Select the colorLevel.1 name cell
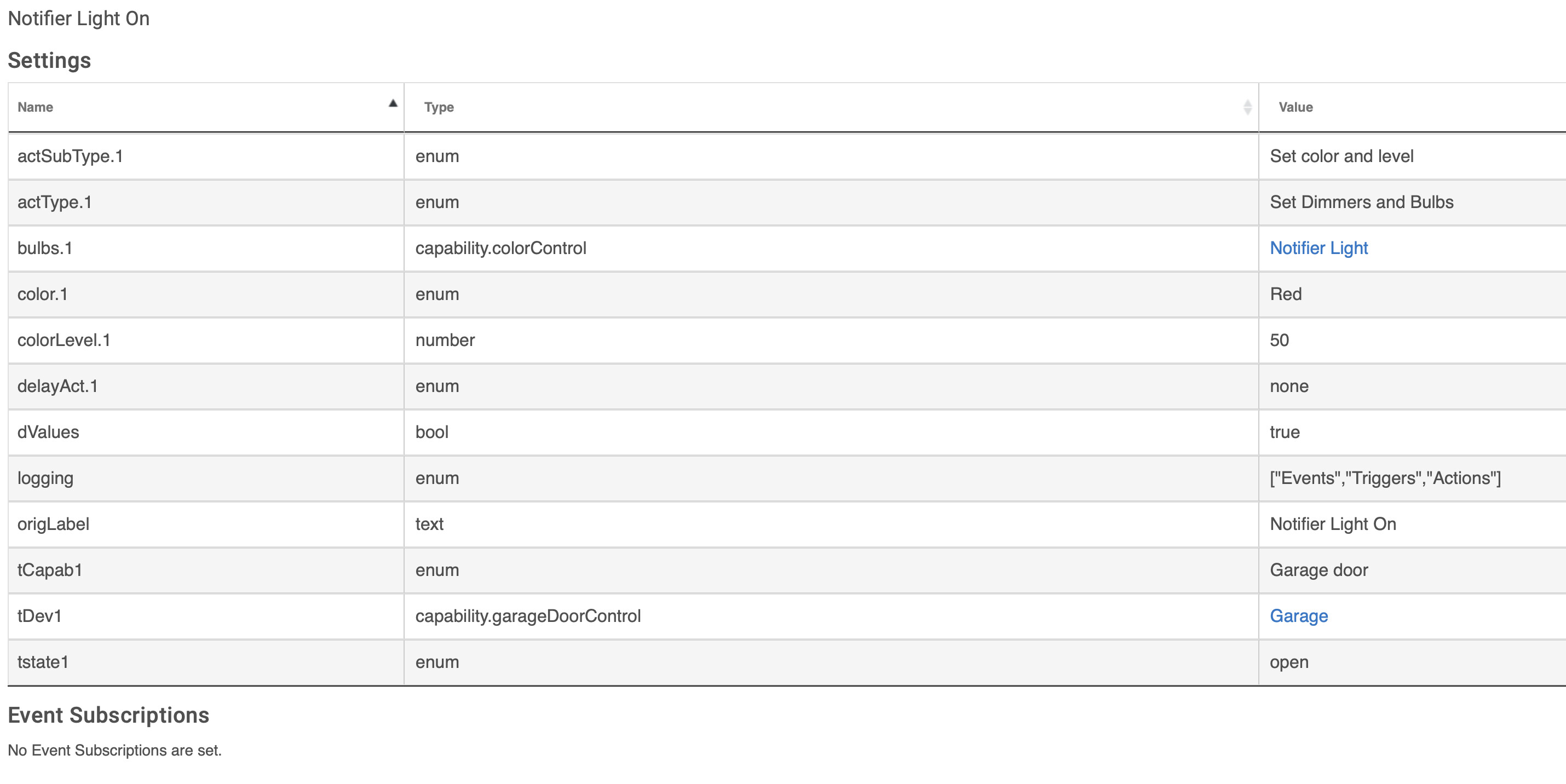The image size is (1566, 784). [205, 341]
